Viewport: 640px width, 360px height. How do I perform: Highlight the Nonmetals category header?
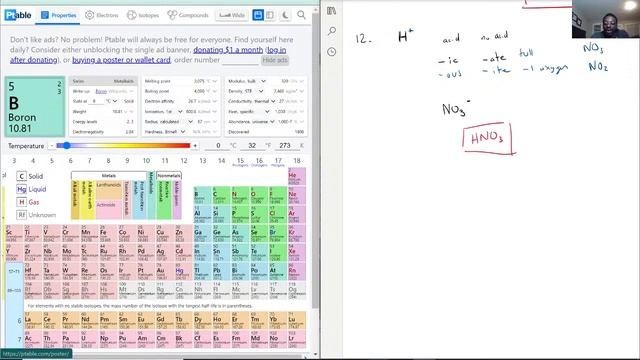(169, 176)
